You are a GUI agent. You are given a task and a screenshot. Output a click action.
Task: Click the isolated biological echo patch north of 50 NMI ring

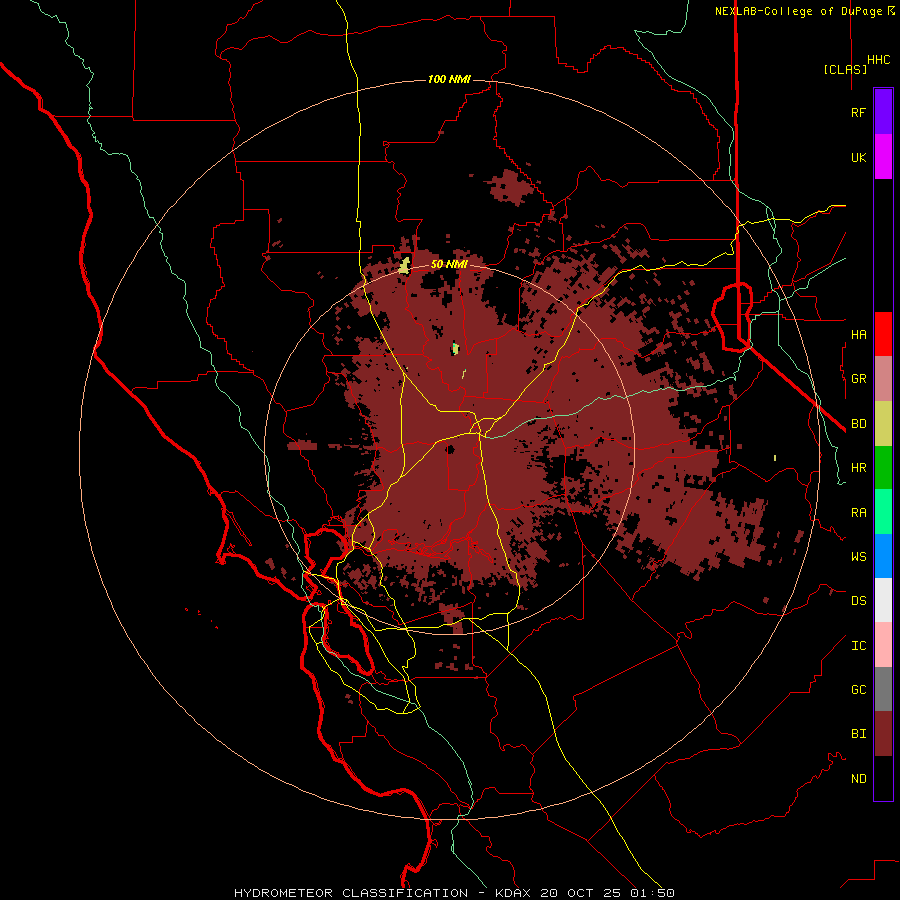click(x=510, y=187)
